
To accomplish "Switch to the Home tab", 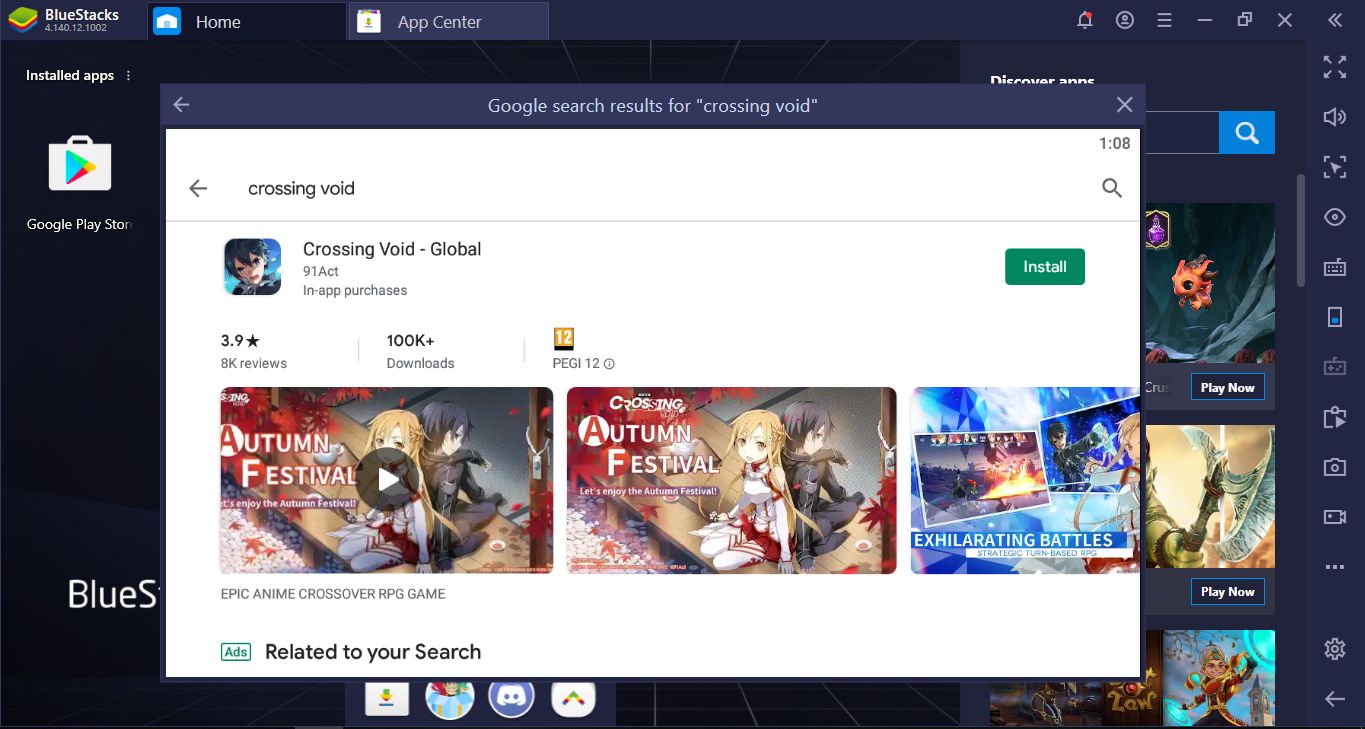I will click(247, 21).
